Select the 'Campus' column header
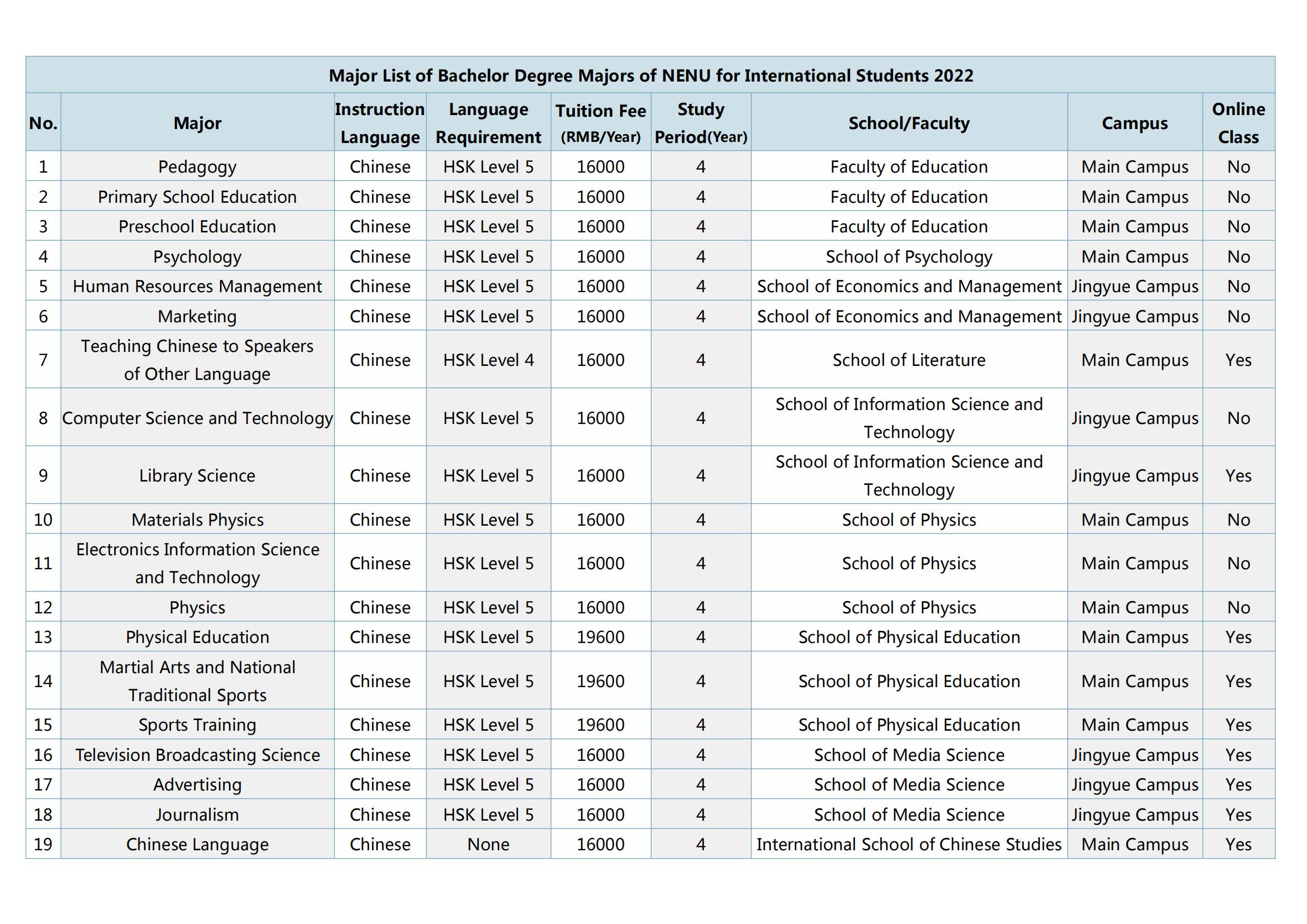1307x924 pixels. coord(1134,123)
